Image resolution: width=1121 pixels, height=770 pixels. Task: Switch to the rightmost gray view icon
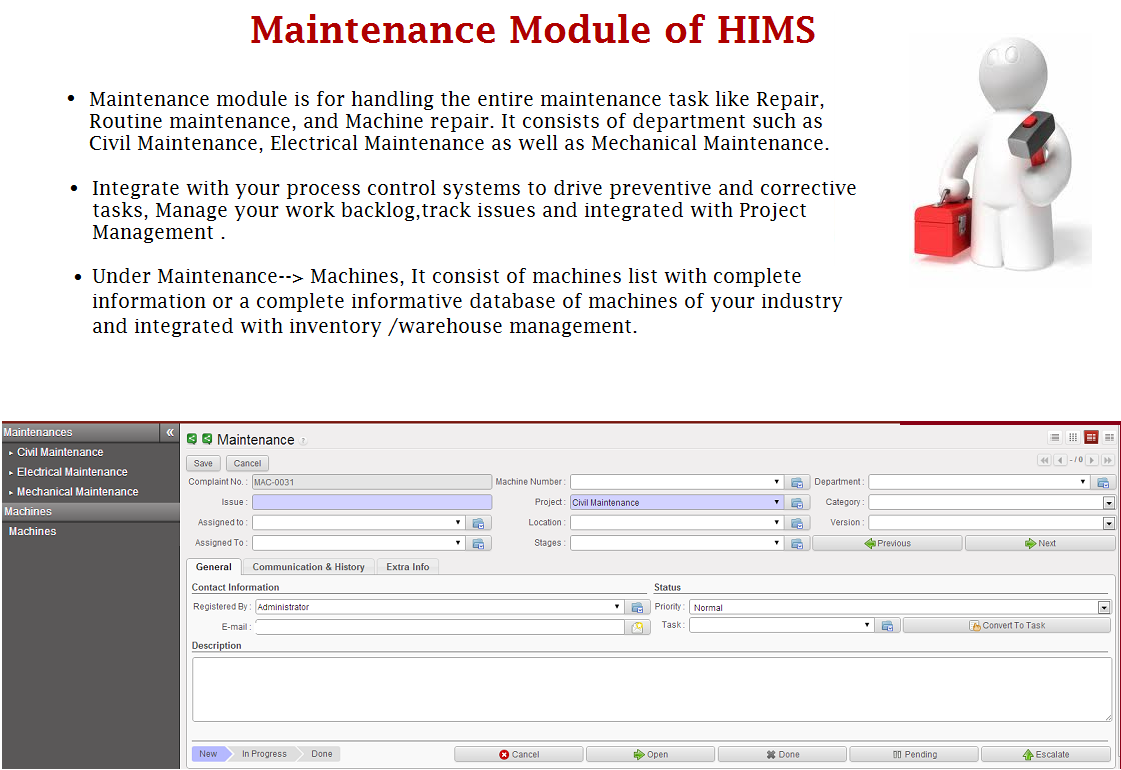click(1109, 438)
